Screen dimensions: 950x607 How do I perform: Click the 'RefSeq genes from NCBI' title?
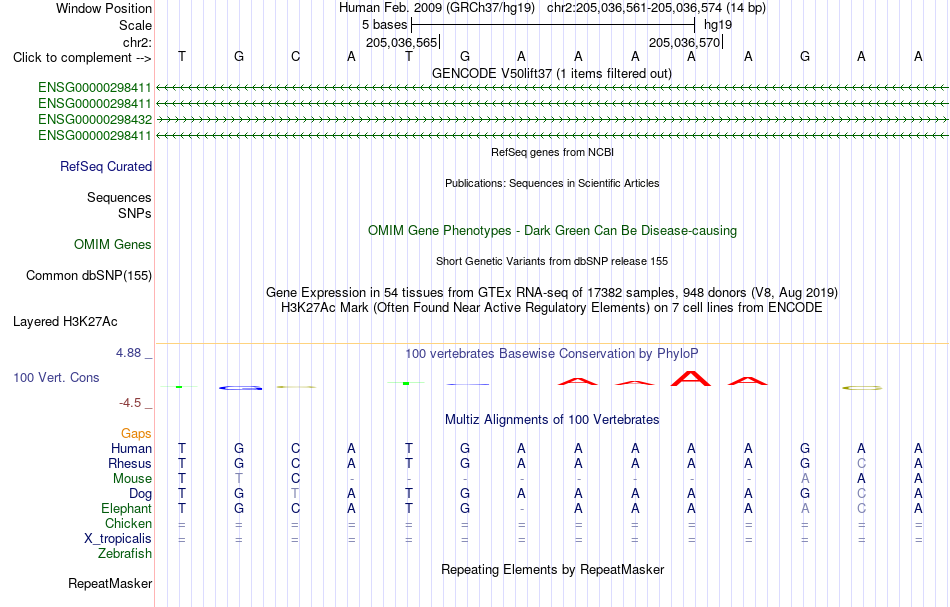coord(552,153)
